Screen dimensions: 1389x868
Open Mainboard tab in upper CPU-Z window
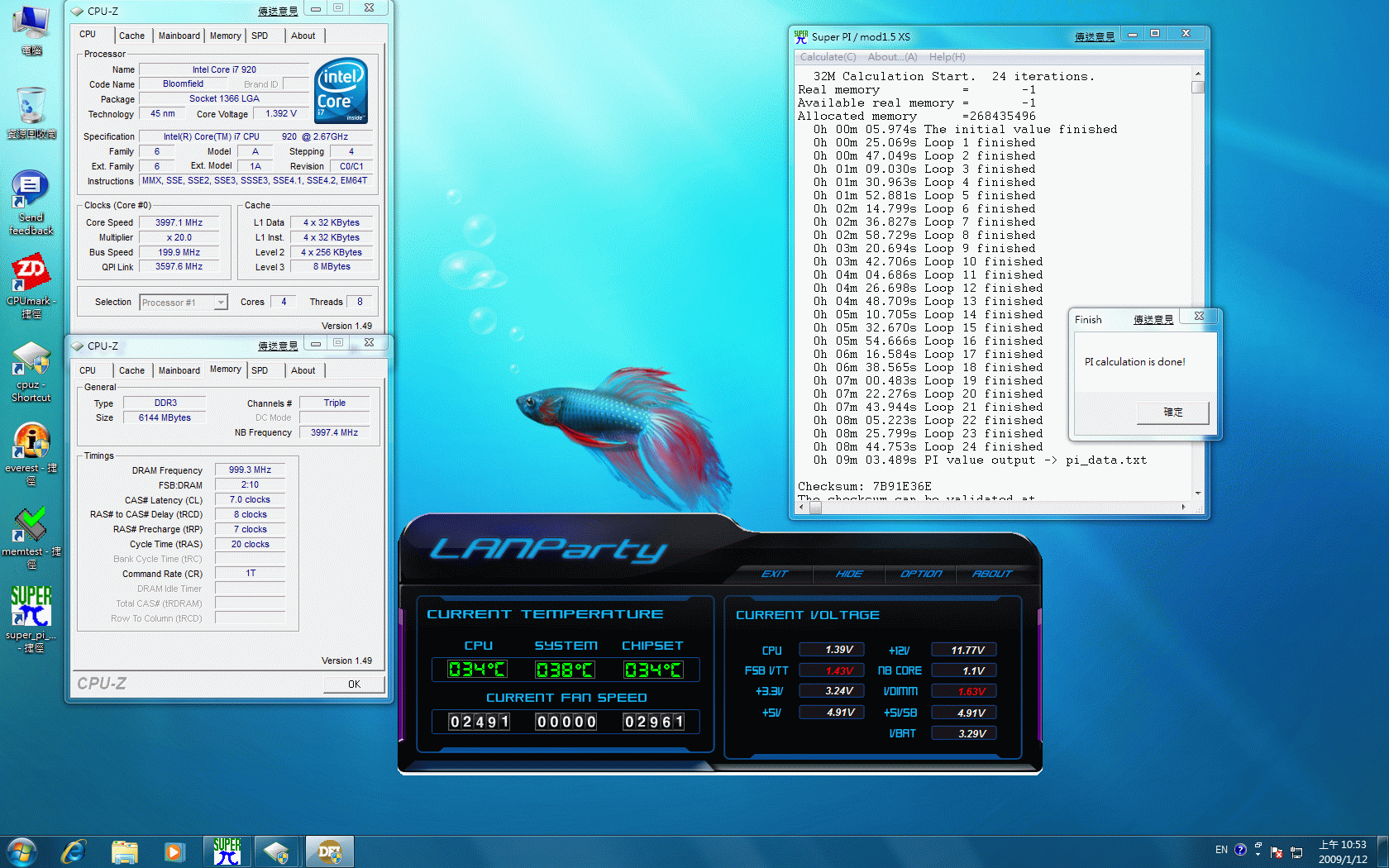179,36
